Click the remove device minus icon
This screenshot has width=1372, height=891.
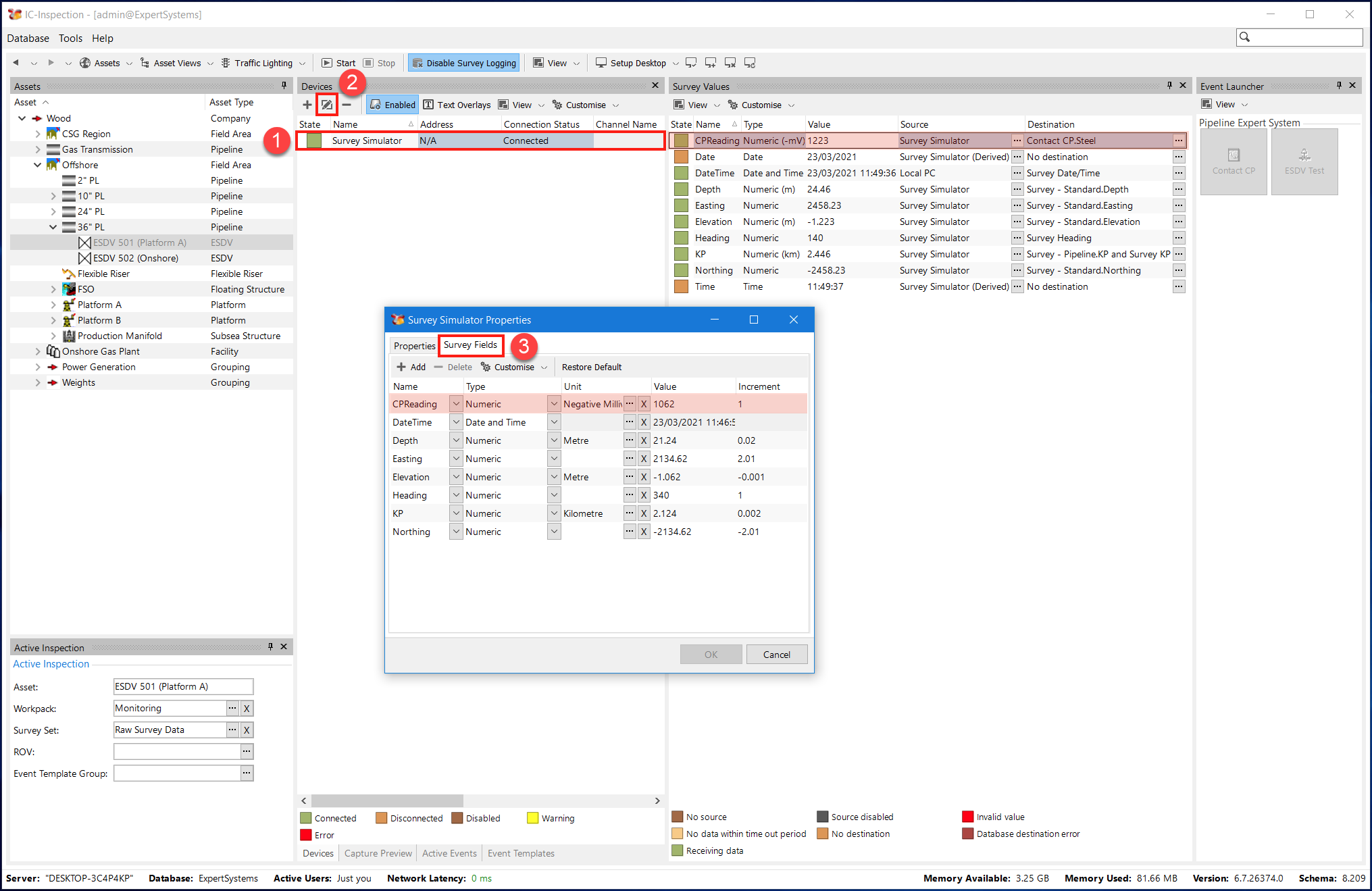click(x=347, y=105)
